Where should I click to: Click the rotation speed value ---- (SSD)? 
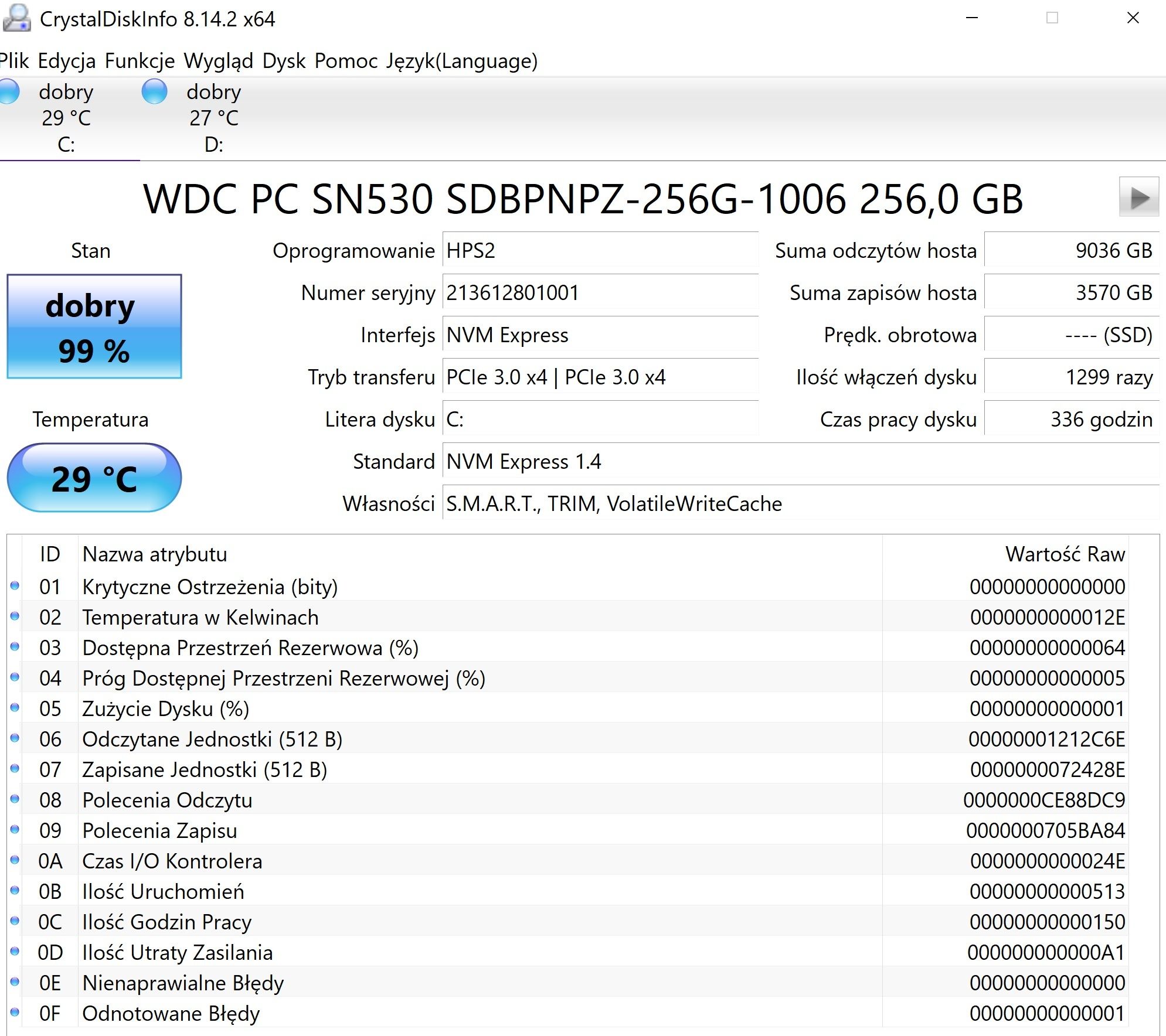tap(1072, 335)
